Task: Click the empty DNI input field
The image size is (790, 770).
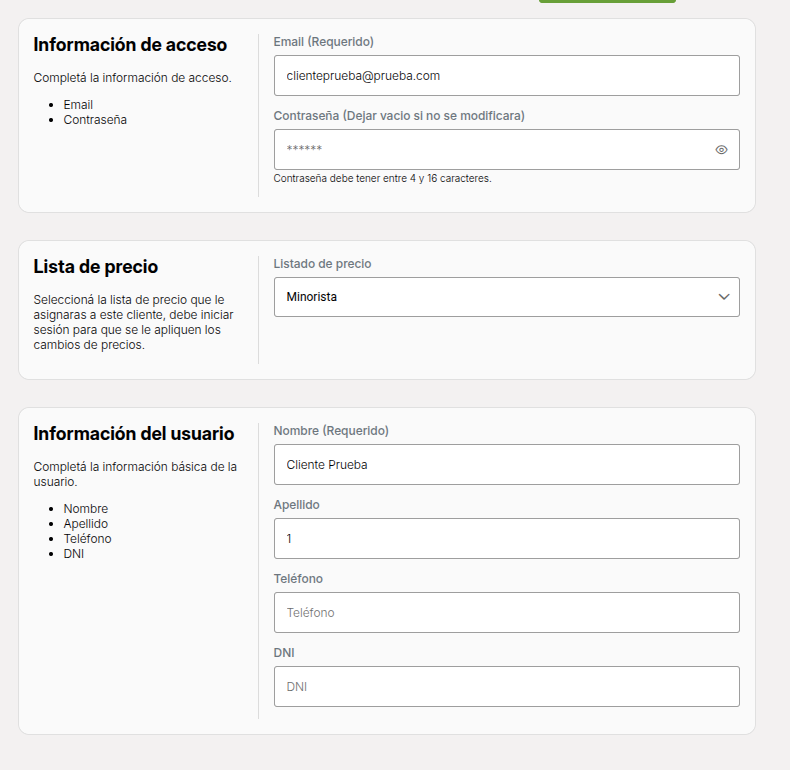Action: (x=506, y=687)
